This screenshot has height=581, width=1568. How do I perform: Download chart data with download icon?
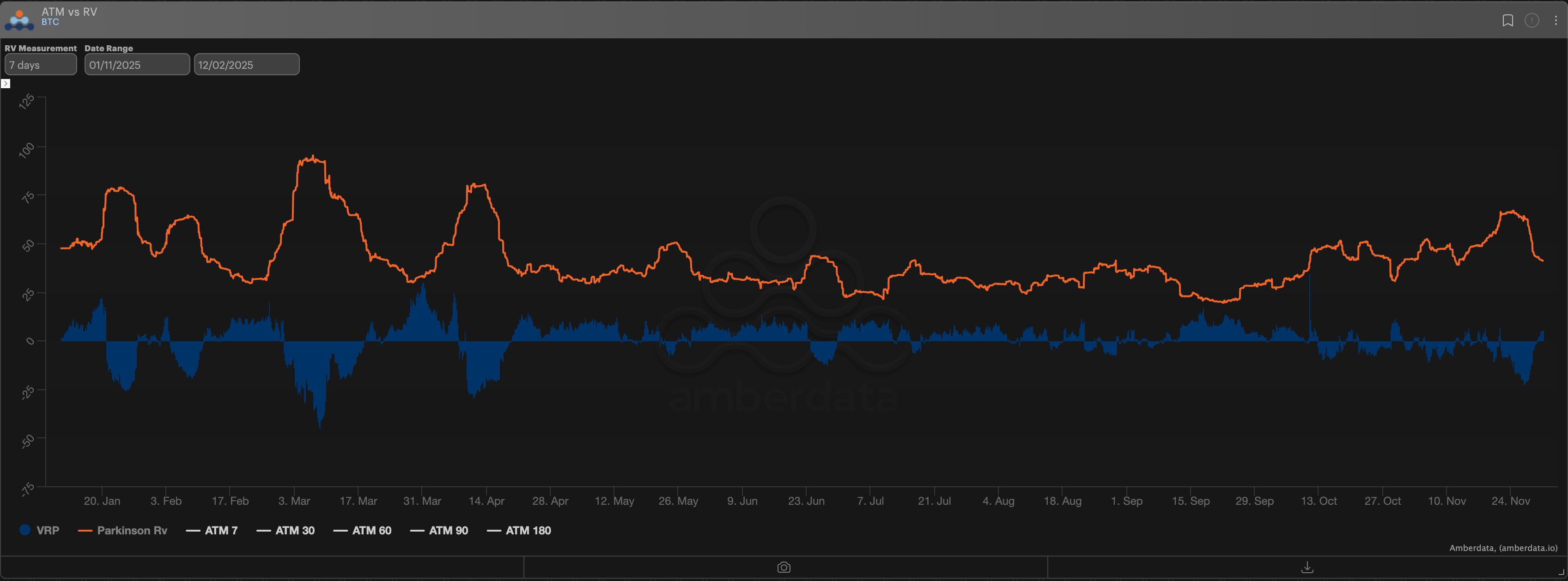pos(1307,568)
